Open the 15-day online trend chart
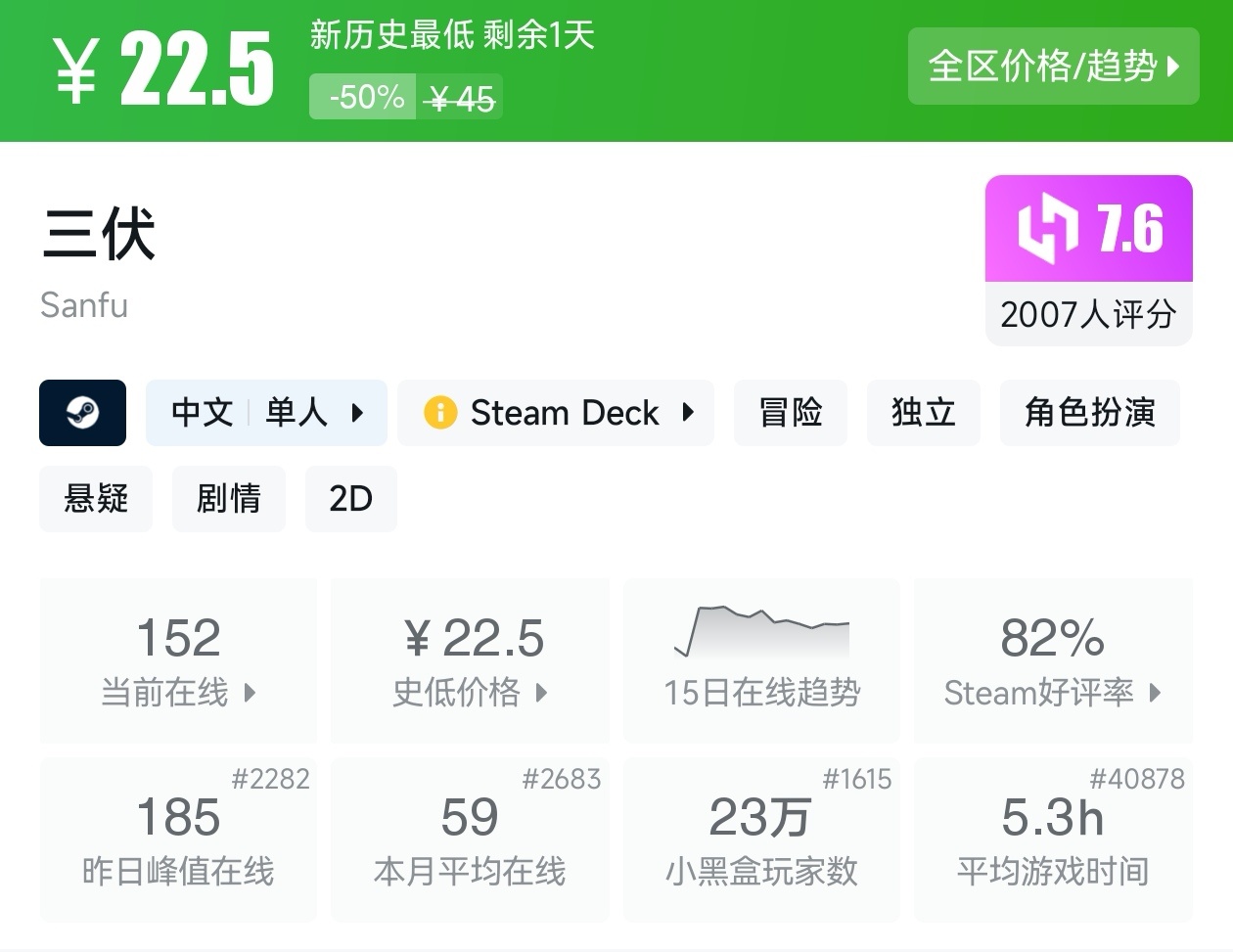This screenshot has height=952, width=1233. click(x=761, y=659)
